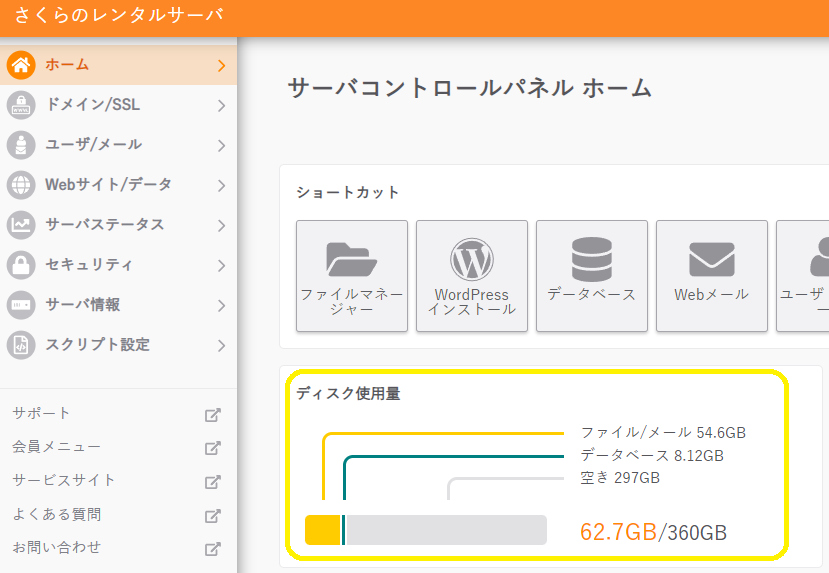Click the teal database usage bar segment
The width and height of the screenshot is (829, 573).
coord(344,530)
